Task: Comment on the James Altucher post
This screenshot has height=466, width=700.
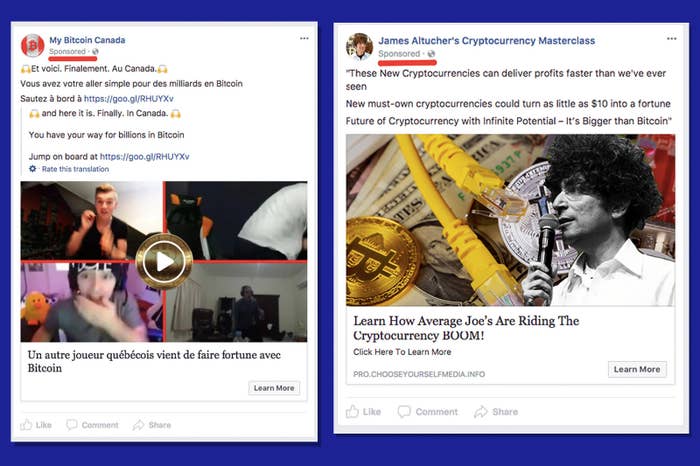Action: click(428, 412)
